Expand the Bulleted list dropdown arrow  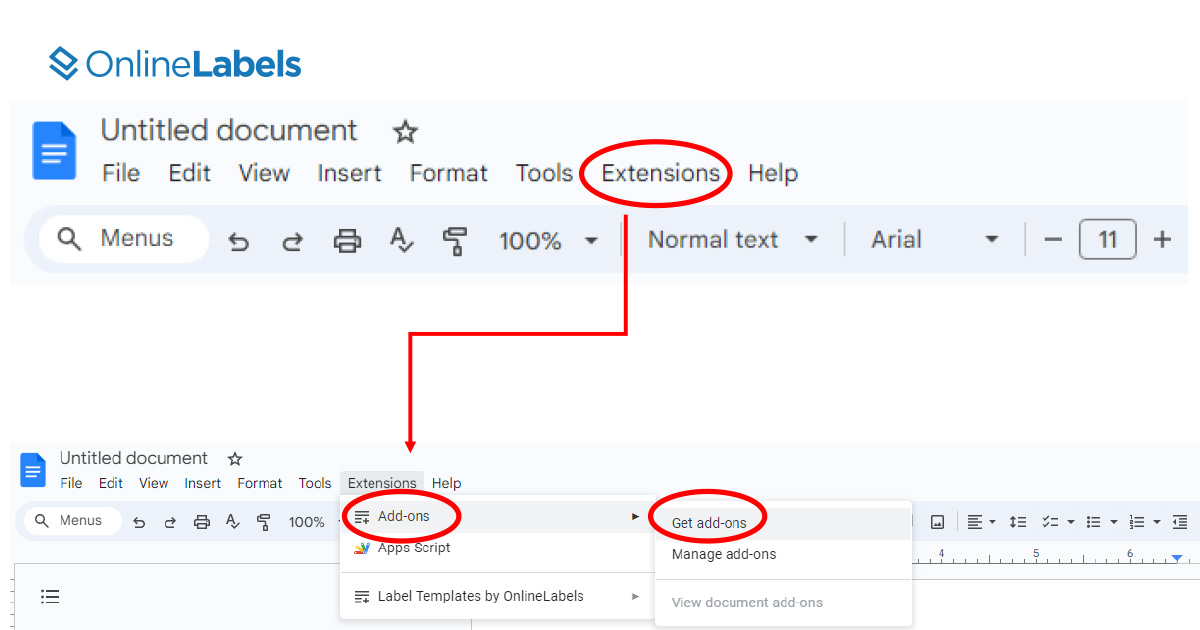coord(1114,522)
